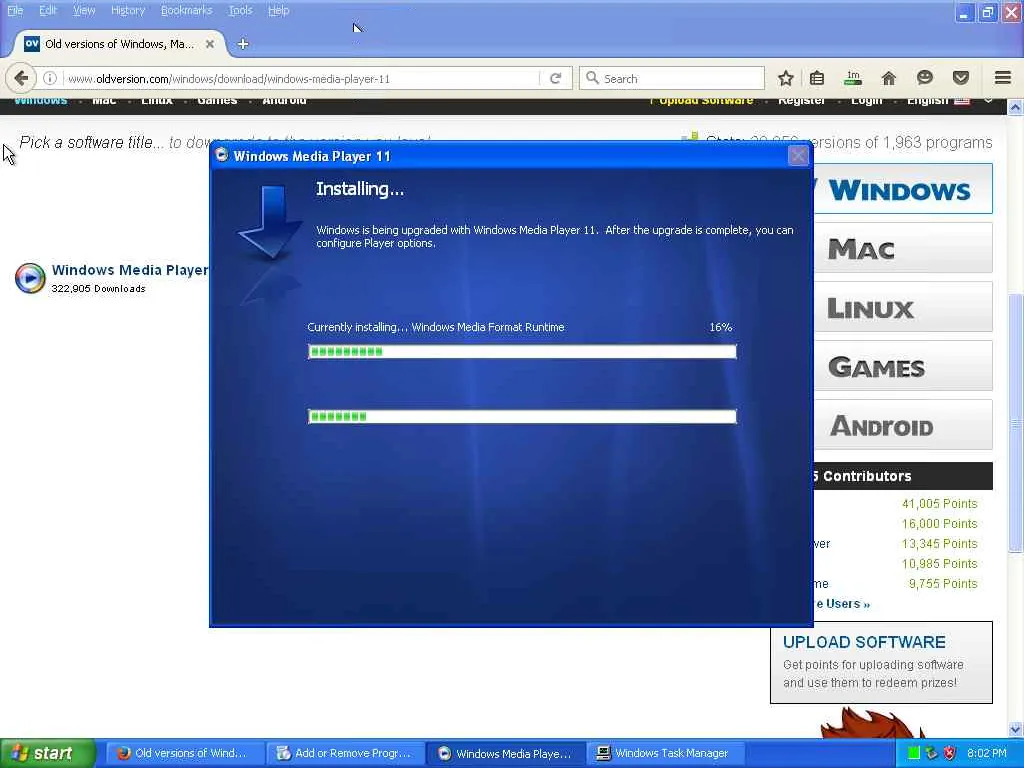This screenshot has height=768, width=1024.
Task: Switch to Old versions of Wind... taskbar button
Action: [183, 753]
